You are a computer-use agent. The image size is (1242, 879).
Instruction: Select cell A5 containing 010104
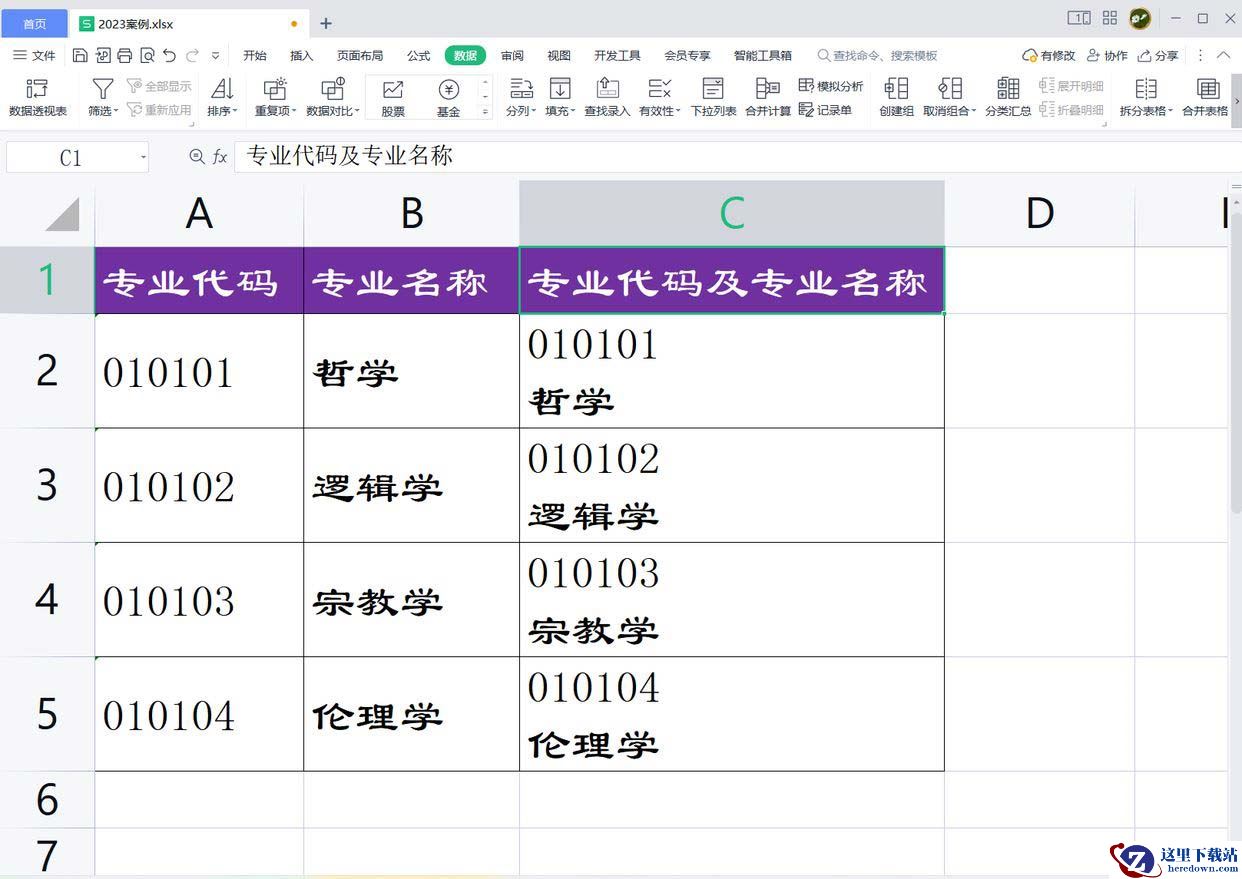pyautogui.click(x=199, y=714)
